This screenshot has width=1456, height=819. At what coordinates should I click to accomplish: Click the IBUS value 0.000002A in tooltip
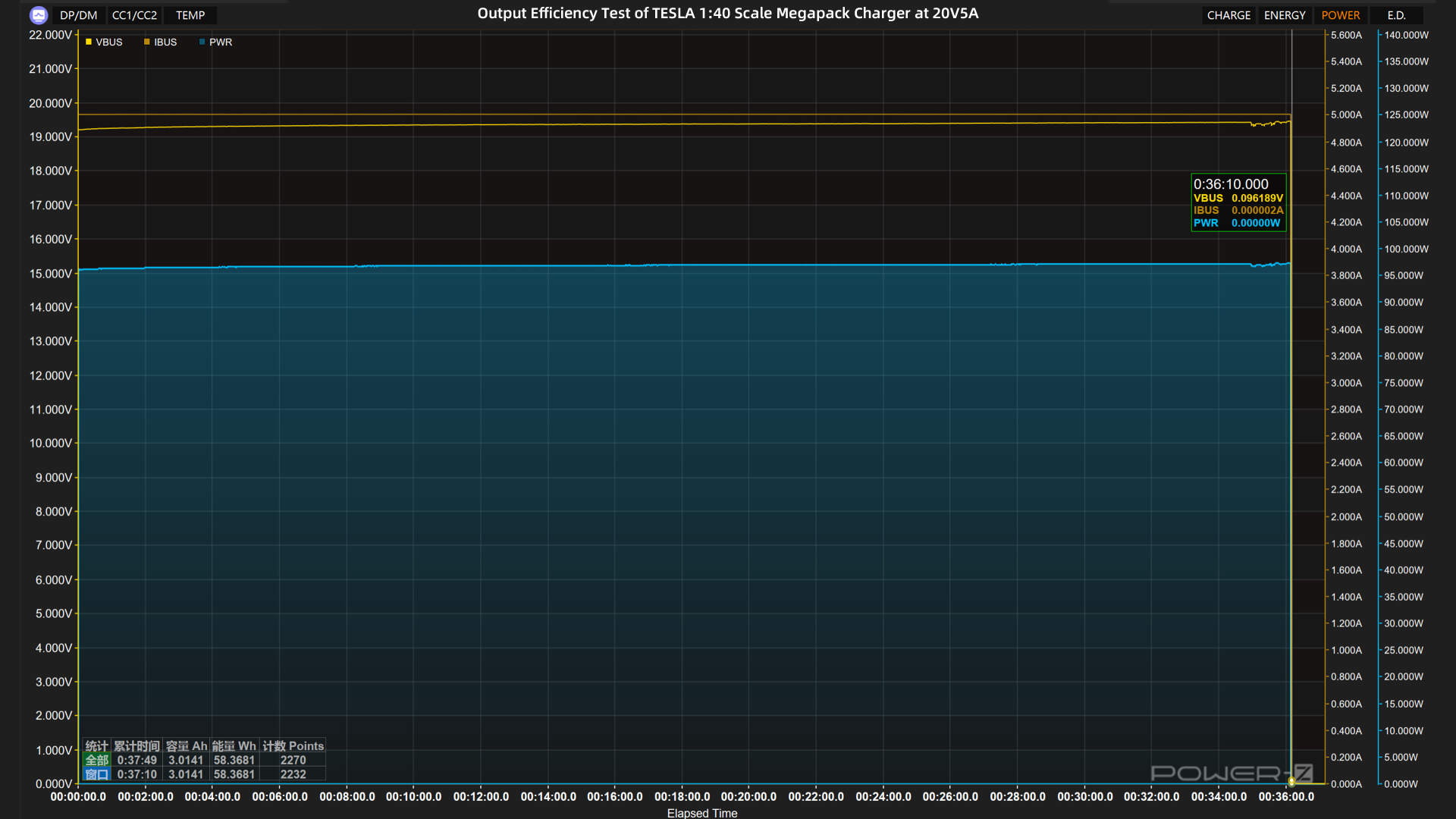[1257, 210]
